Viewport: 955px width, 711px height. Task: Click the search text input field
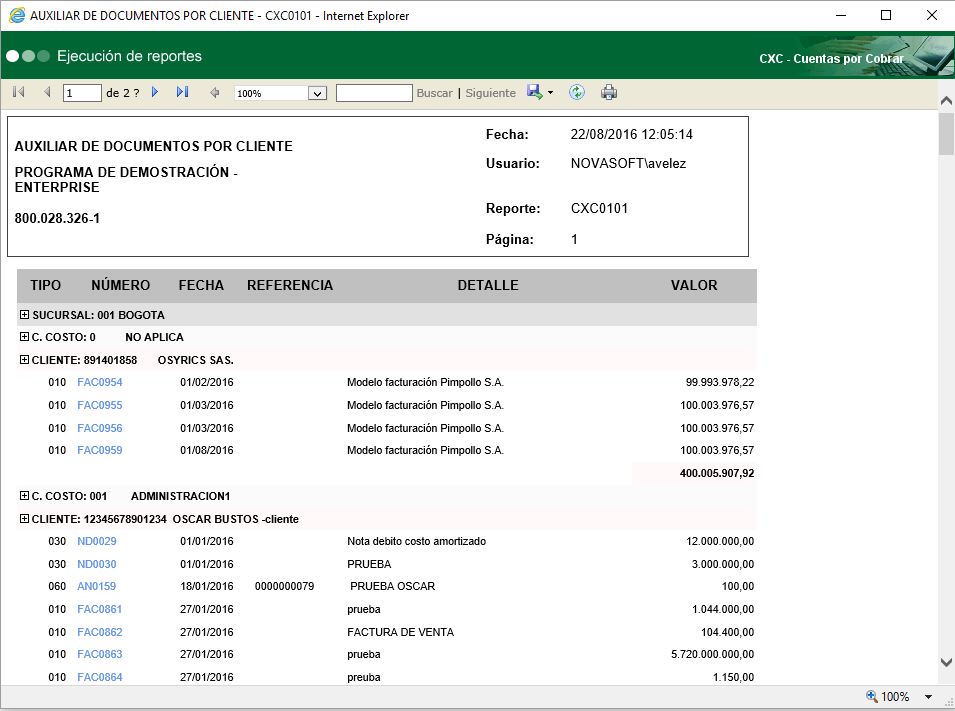point(374,93)
